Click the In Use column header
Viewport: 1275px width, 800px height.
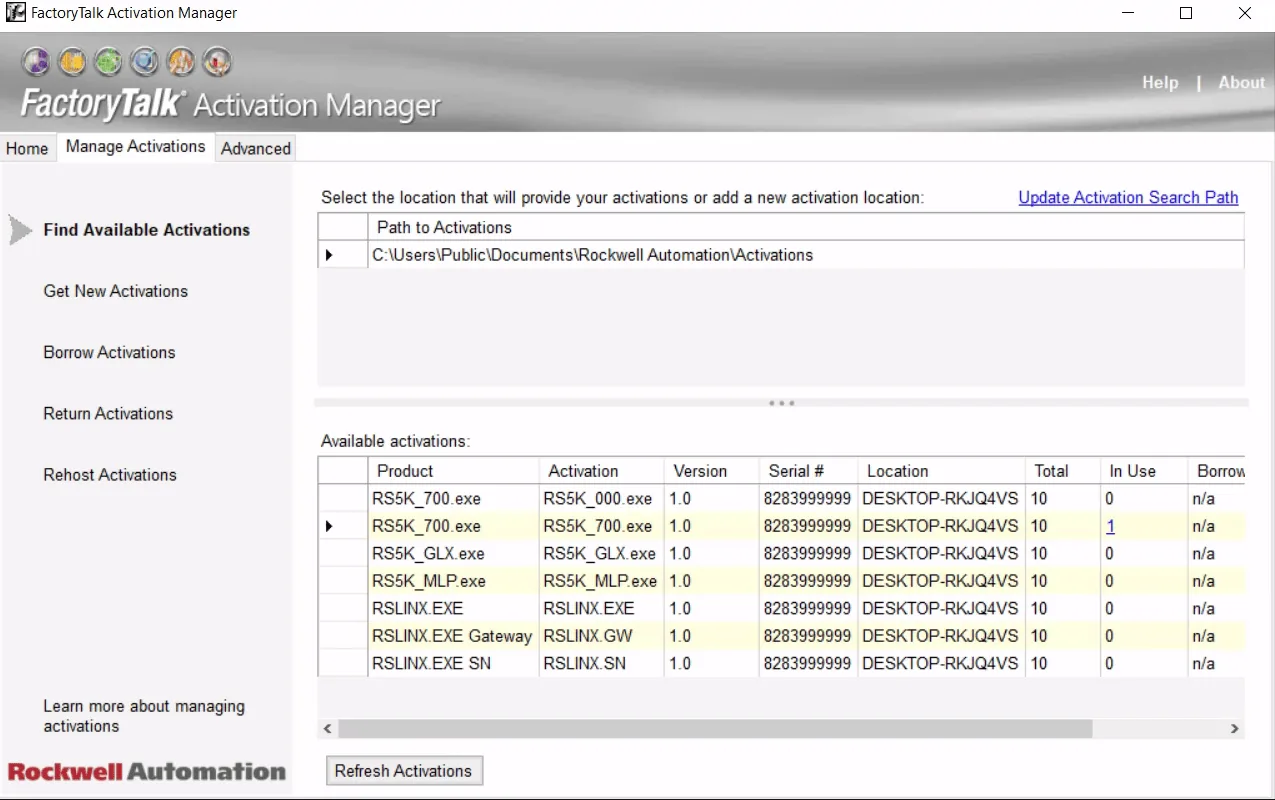point(1144,471)
